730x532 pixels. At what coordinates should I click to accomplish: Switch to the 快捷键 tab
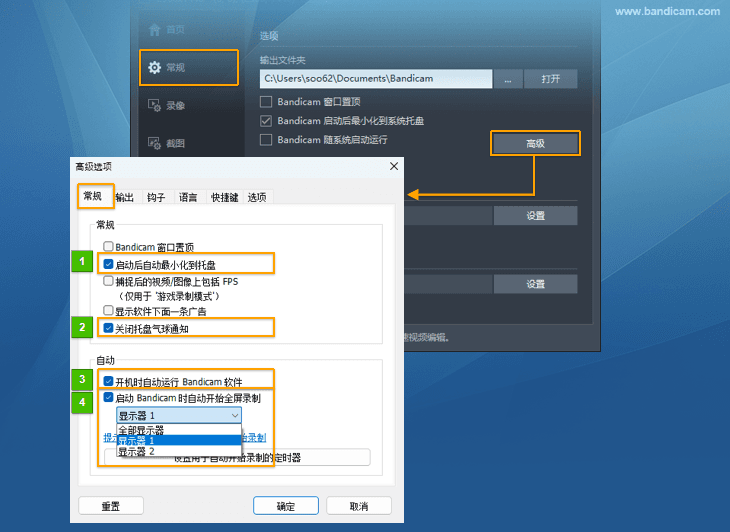224,197
